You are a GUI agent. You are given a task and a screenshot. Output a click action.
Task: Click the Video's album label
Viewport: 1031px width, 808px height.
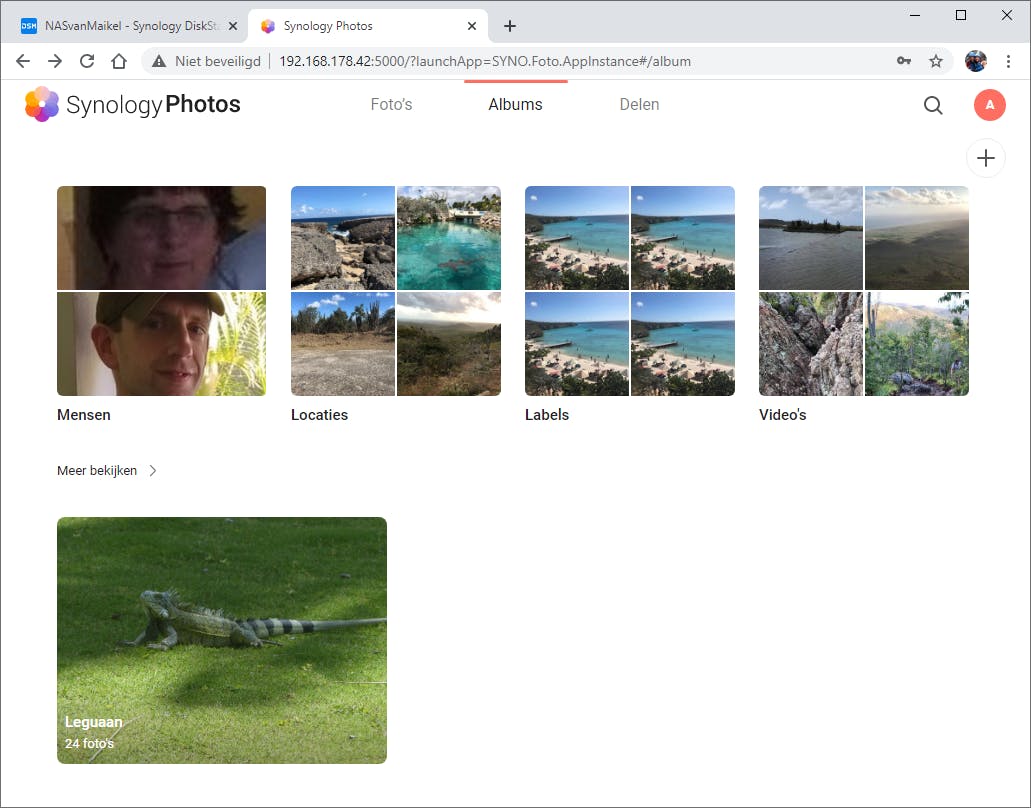[x=782, y=414]
